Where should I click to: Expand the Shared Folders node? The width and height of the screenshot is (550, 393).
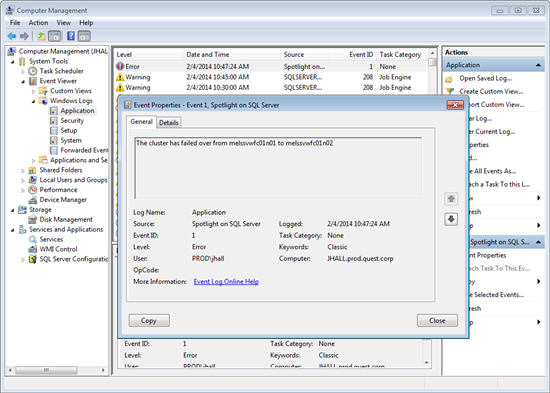[x=23, y=170]
